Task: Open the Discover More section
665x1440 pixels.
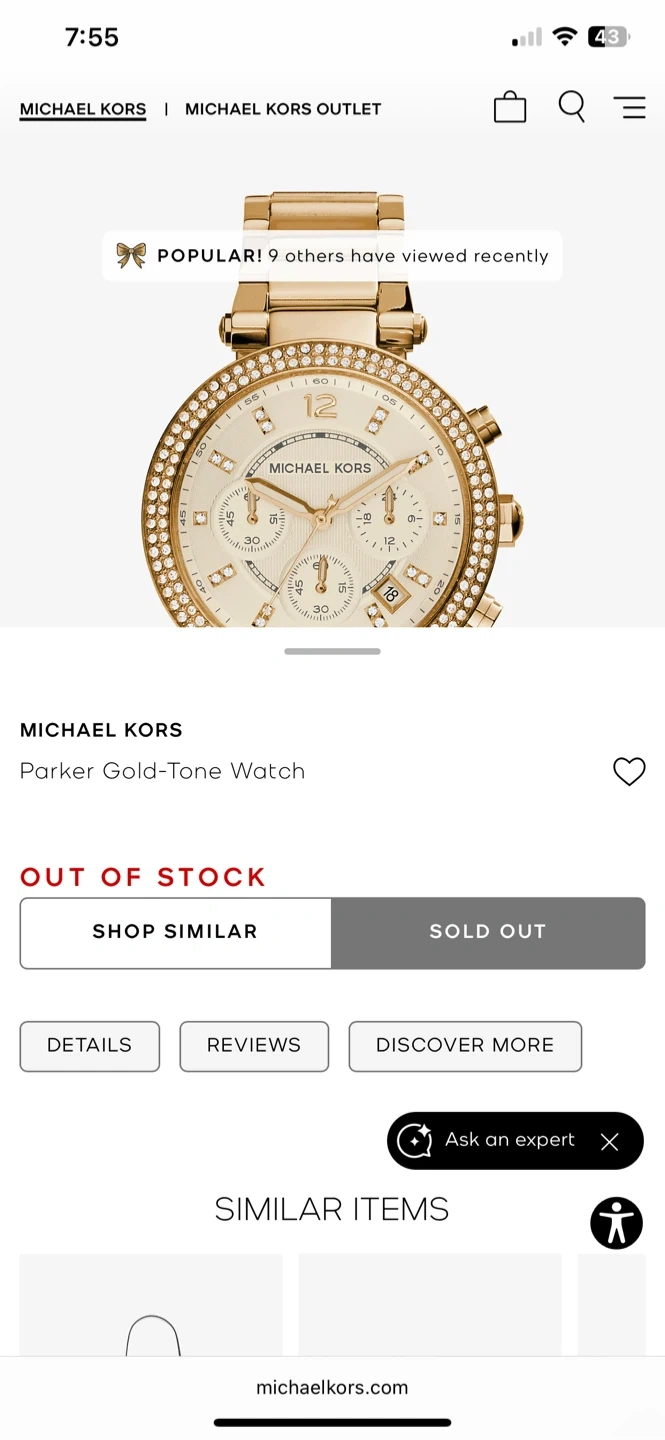Action: click(x=465, y=1045)
